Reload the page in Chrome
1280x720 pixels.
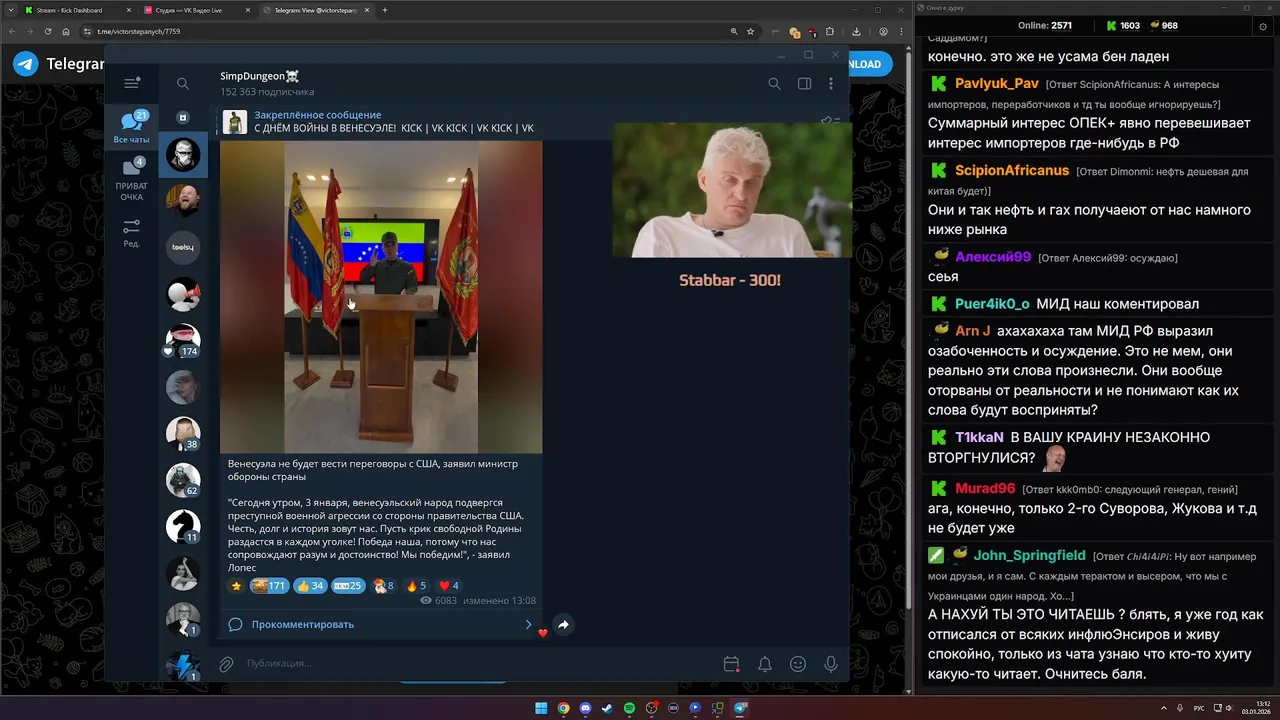pyautogui.click(x=48, y=31)
